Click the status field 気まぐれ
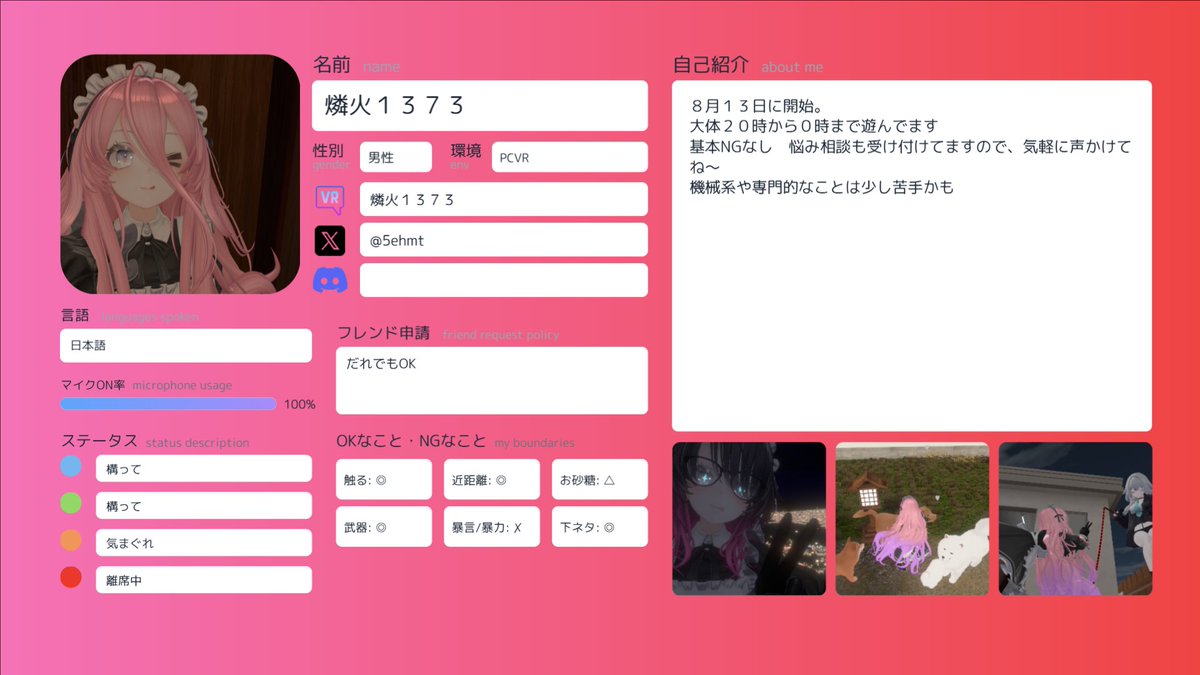The height and width of the screenshot is (675, 1200). (204, 543)
